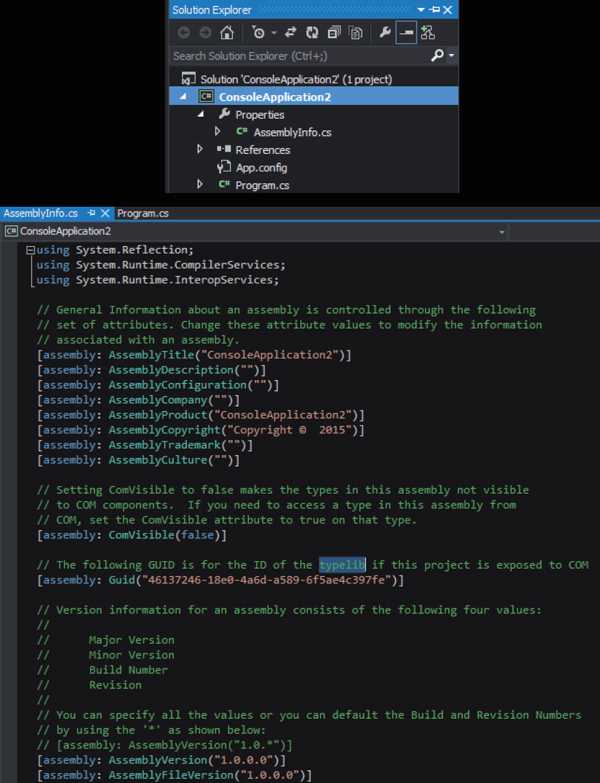The width and height of the screenshot is (600, 783).
Task: Click the C# project icon beside ConsoleApplication2
Action: pyautogui.click(x=206, y=96)
